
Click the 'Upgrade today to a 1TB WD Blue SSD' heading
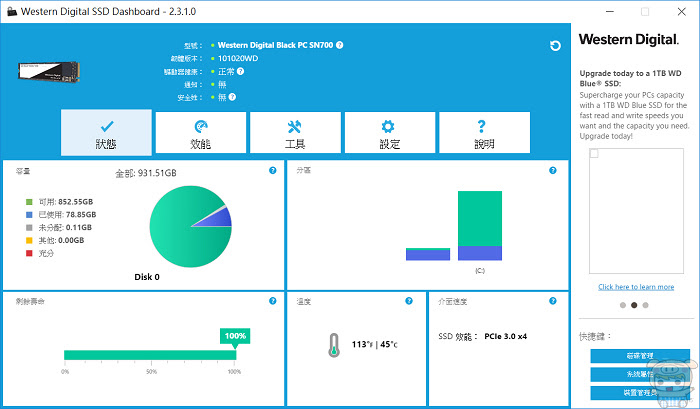630,78
